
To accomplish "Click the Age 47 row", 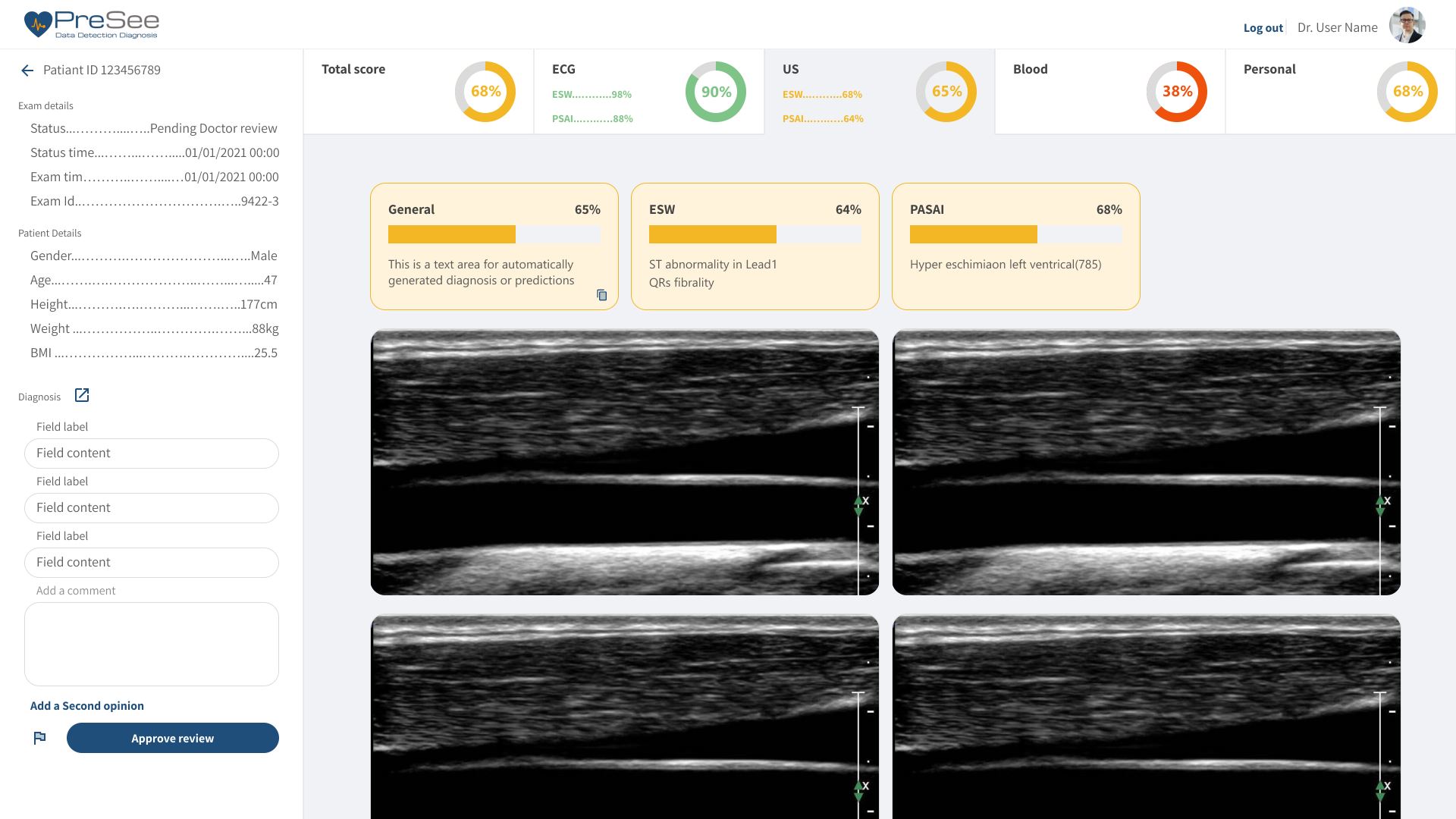I will 154,280.
